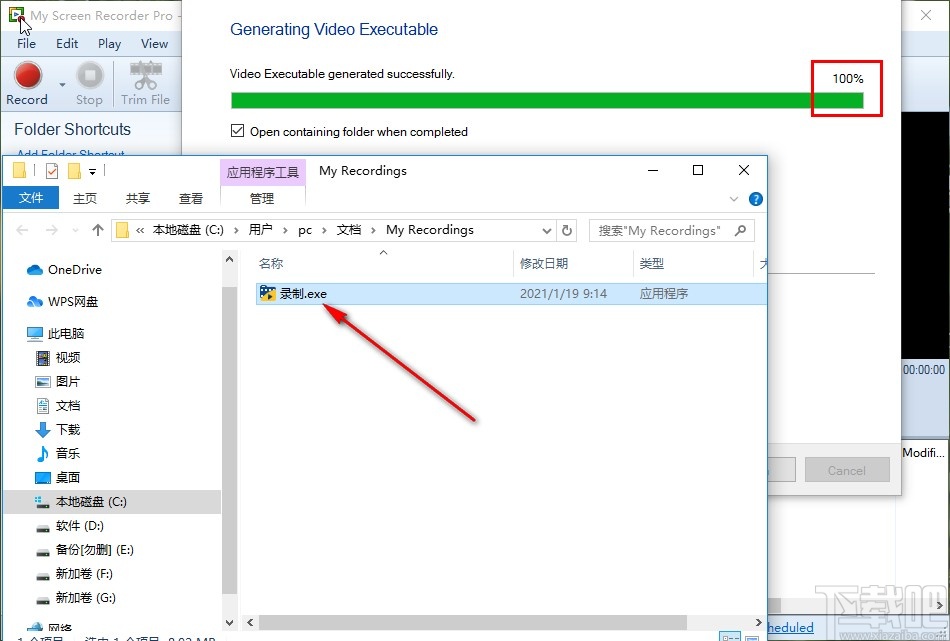Switch to the 主页 ribbon tab
The width and height of the screenshot is (950, 641).
point(85,198)
